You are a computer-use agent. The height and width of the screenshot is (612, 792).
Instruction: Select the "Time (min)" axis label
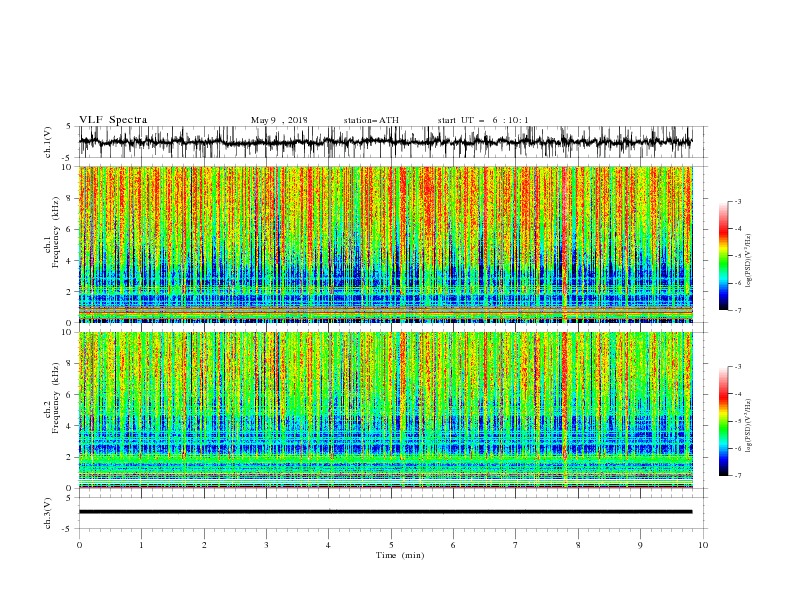400,555
